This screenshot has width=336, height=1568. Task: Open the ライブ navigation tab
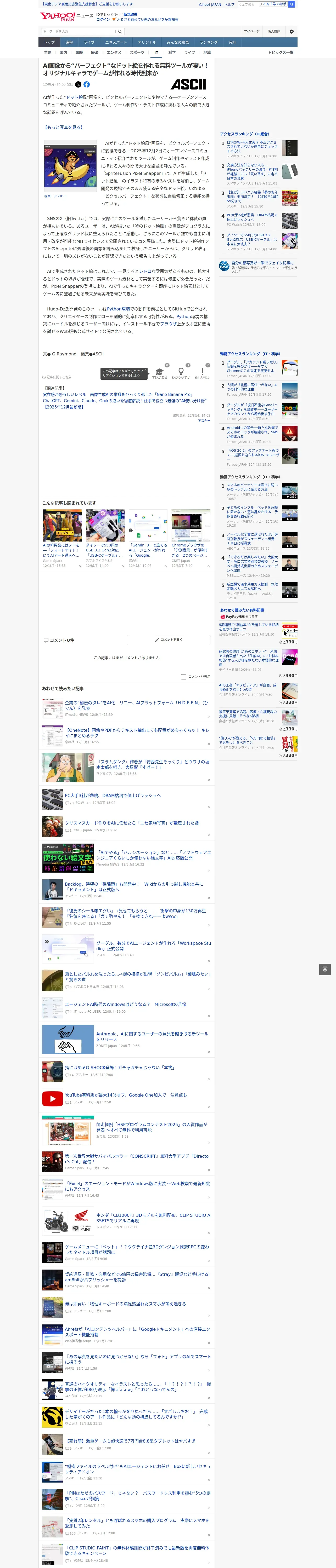point(89,43)
